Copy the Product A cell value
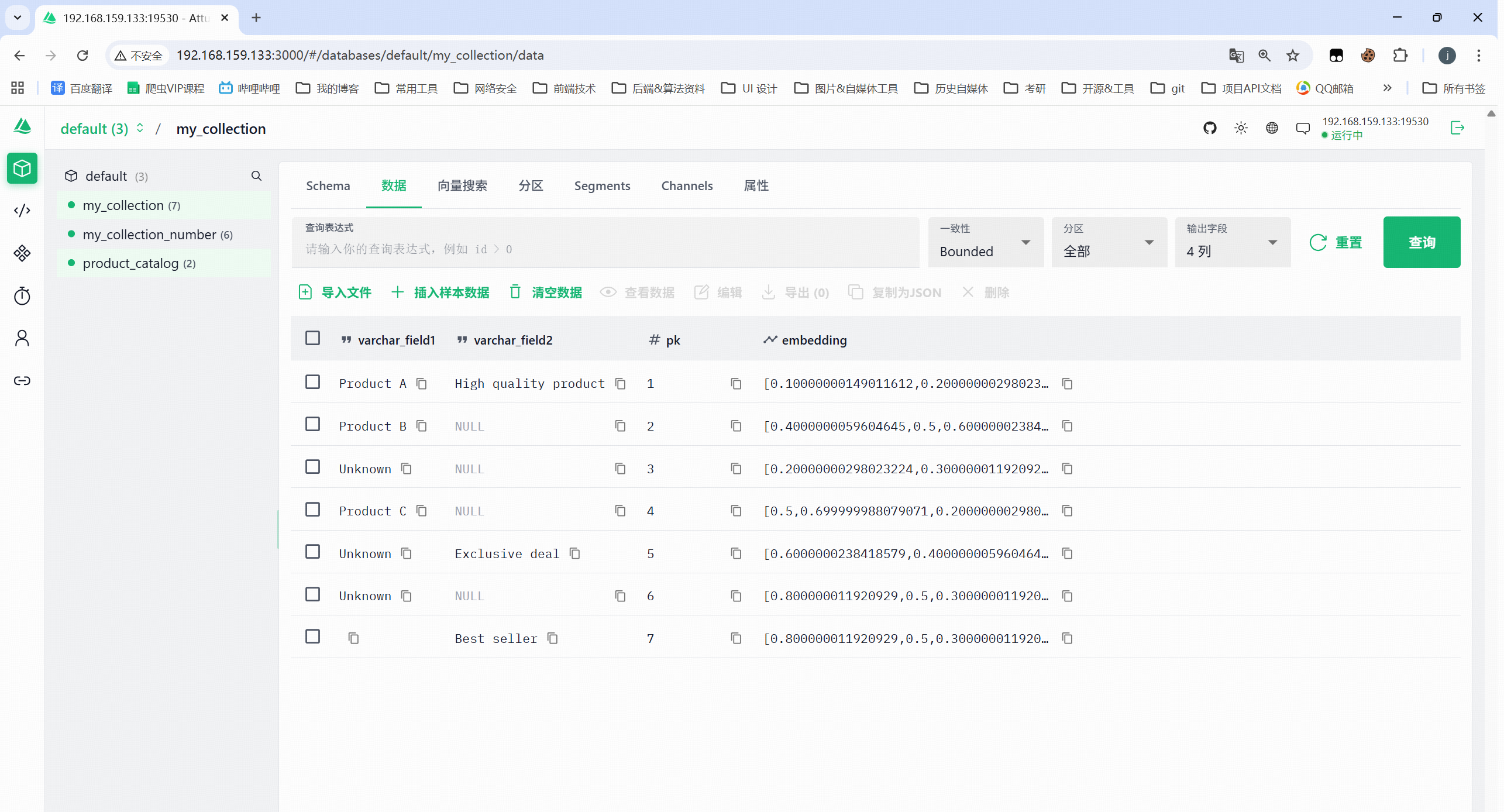 click(422, 384)
